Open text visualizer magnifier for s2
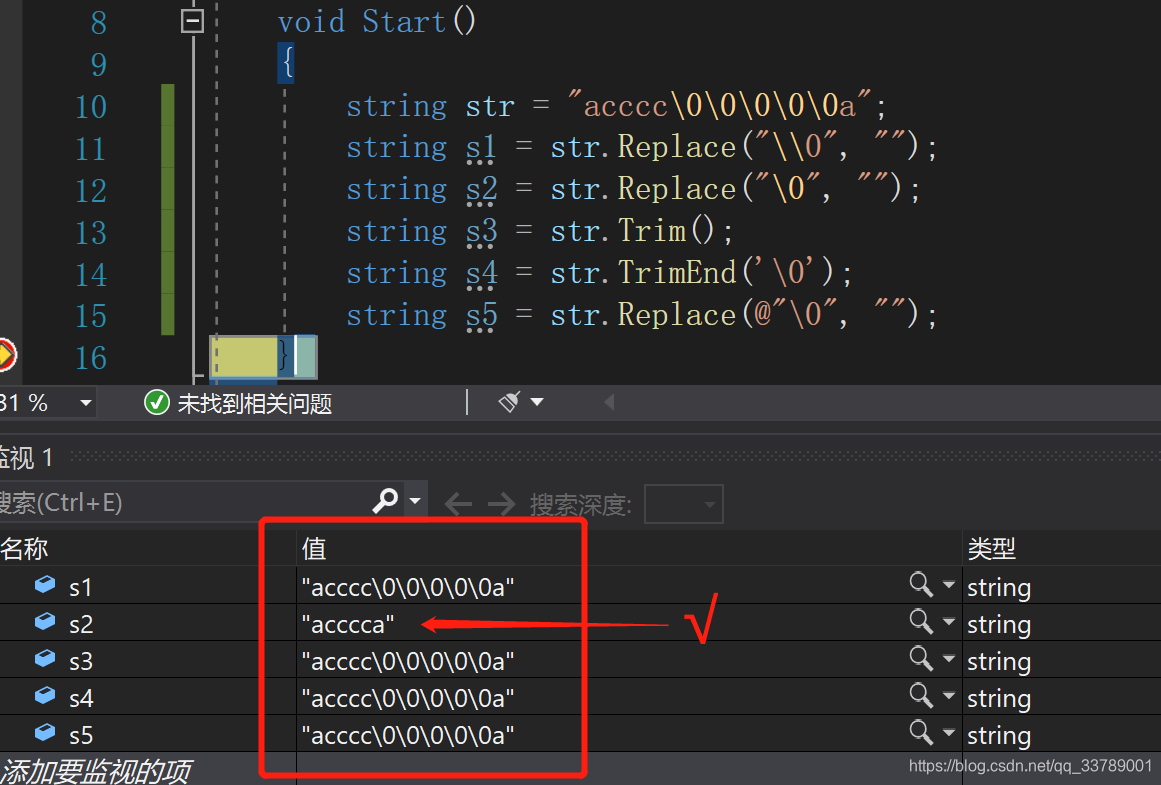Viewport: 1161px width, 785px height. coord(921,621)
